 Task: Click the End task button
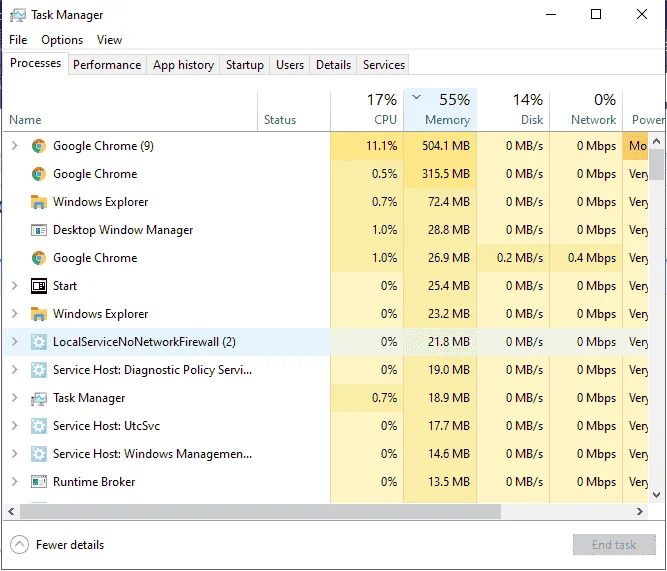[614, 545]
